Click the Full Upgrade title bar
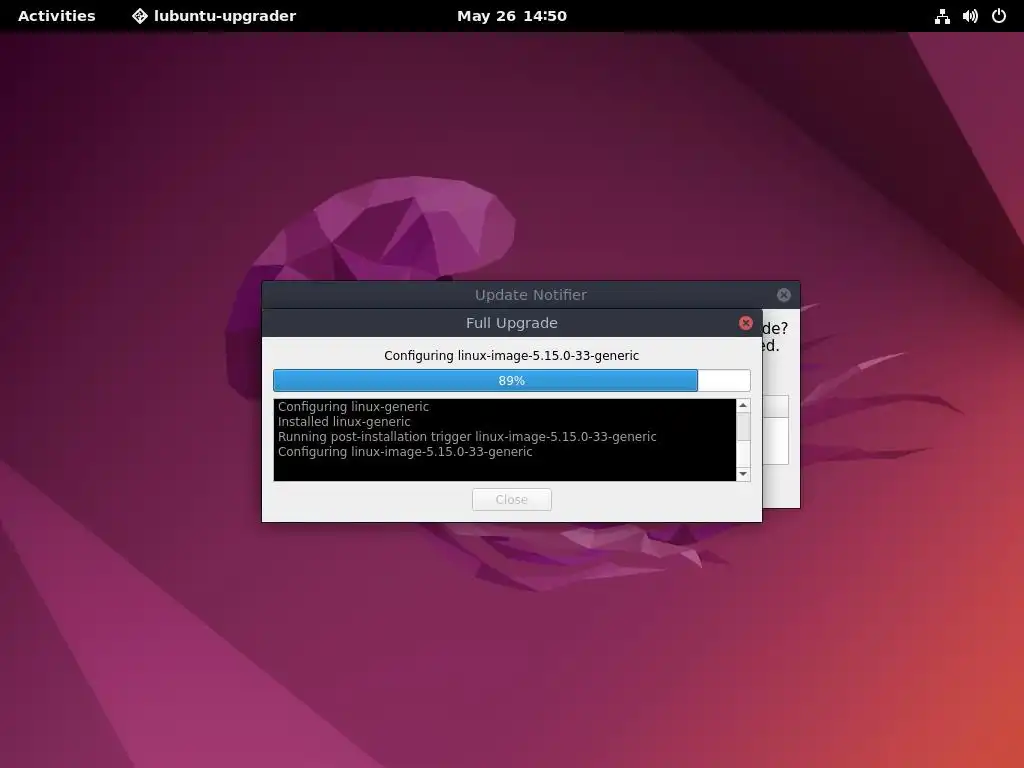Screen dimensions: 1024x768 [511, 323]
